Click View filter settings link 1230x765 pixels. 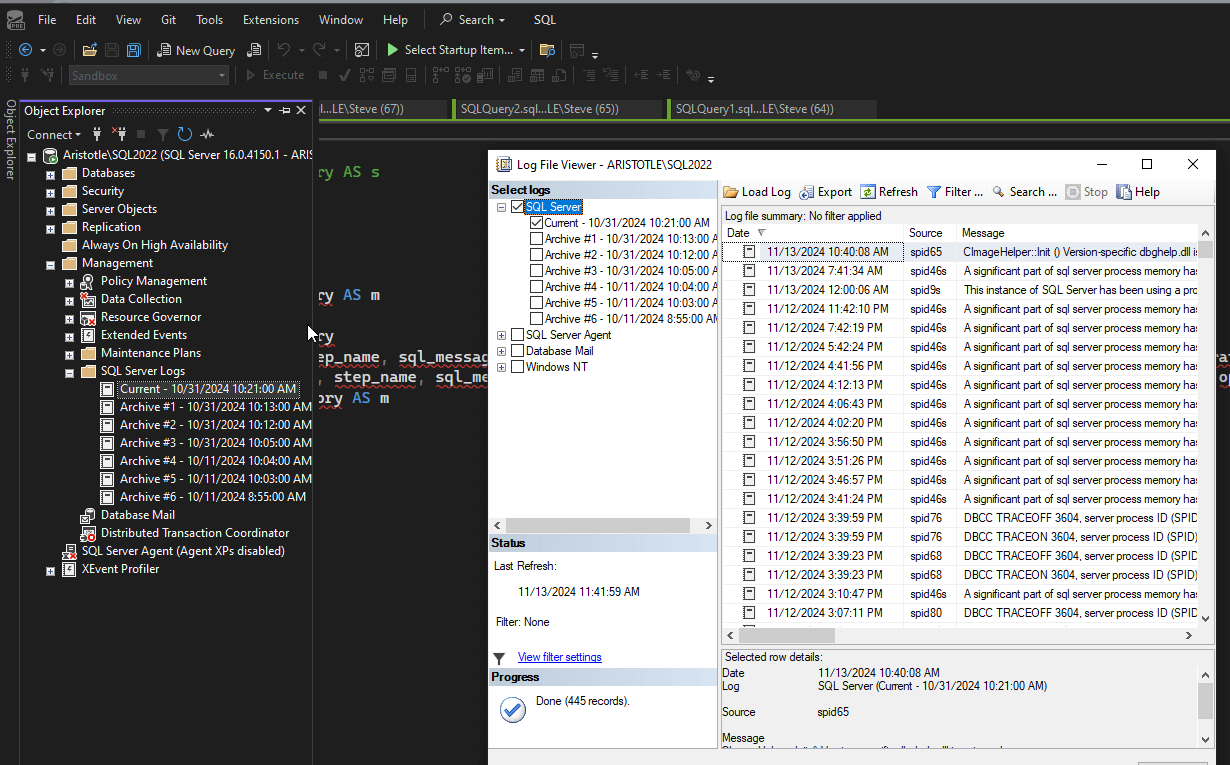click(559, 657)
